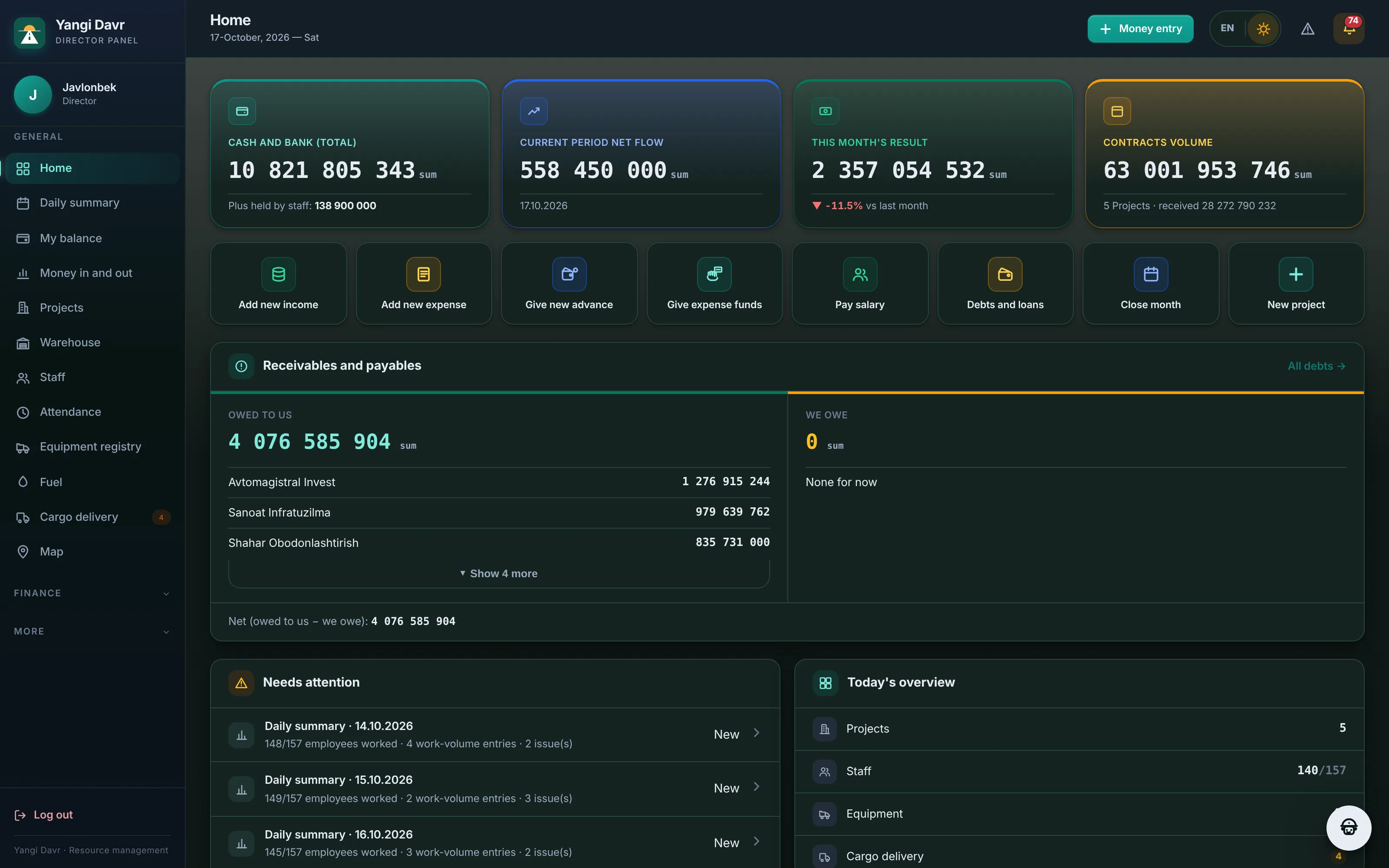1389x868 pixels.
Task: Expand list with Show 4 more
Action: point(499,573)
